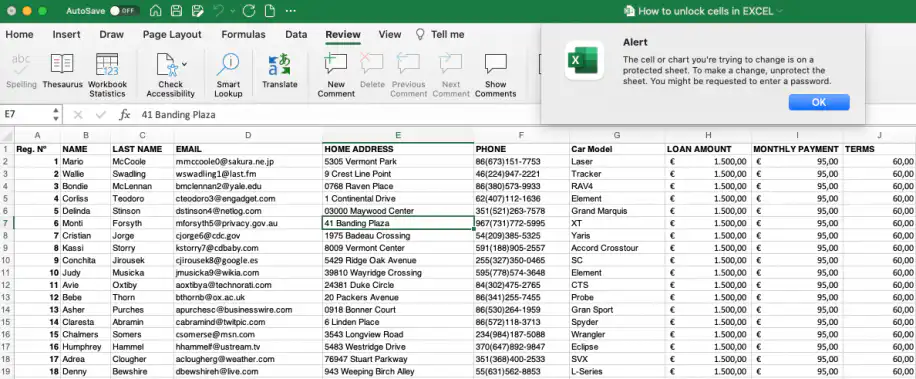
Task: Click the Save As icon with pencil
Action: tap(197, 11)
